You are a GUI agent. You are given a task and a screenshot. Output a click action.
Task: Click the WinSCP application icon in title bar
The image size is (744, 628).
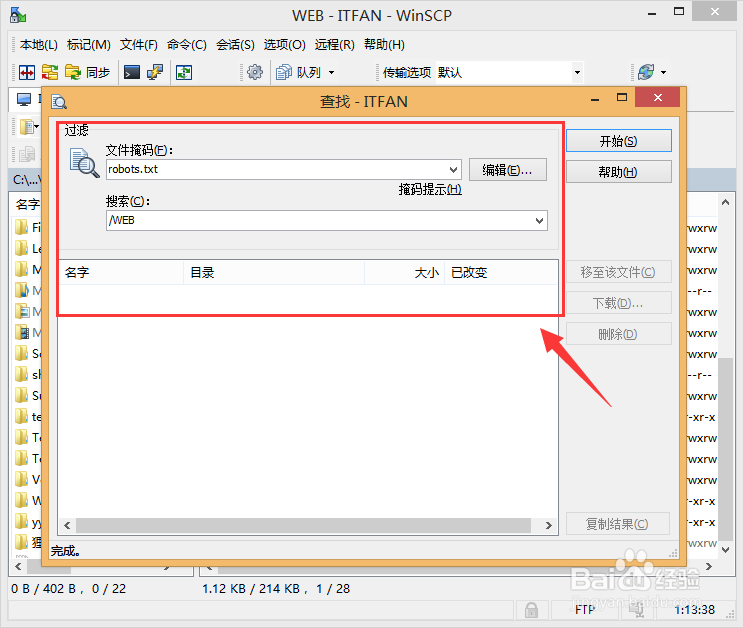18,15
